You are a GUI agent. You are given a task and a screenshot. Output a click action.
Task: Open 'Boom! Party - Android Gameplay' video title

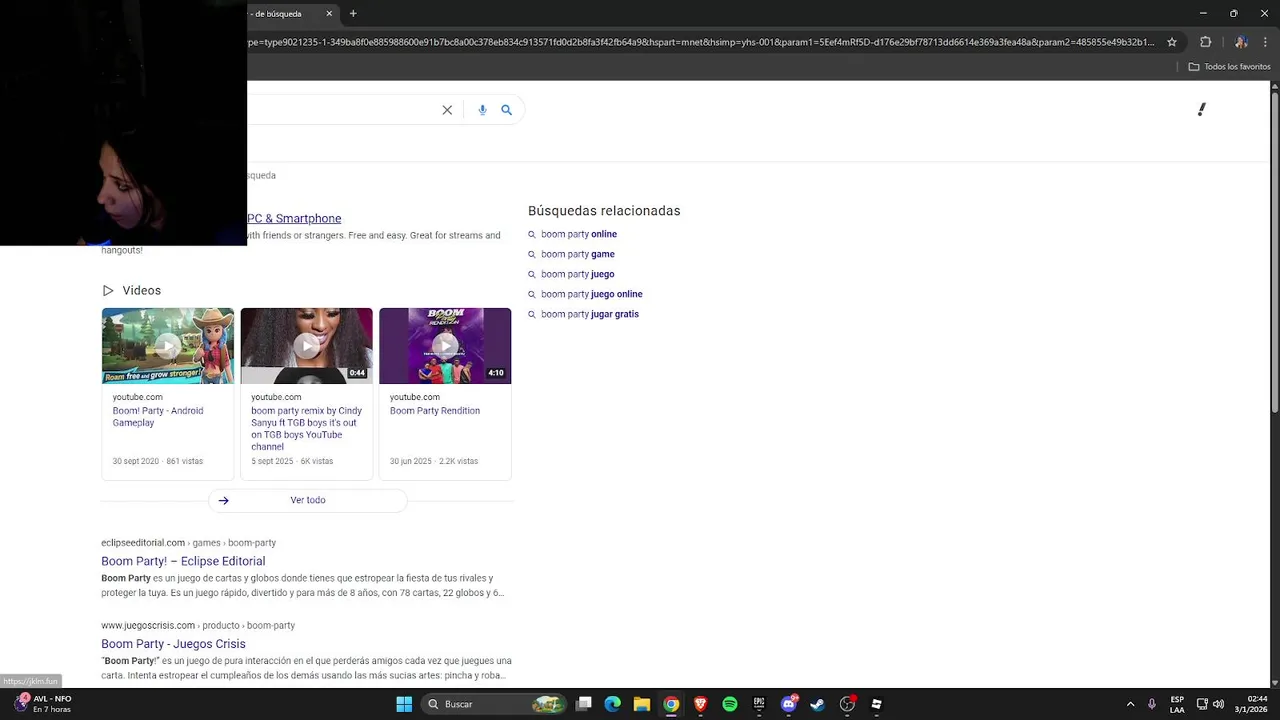coord(158,417)
